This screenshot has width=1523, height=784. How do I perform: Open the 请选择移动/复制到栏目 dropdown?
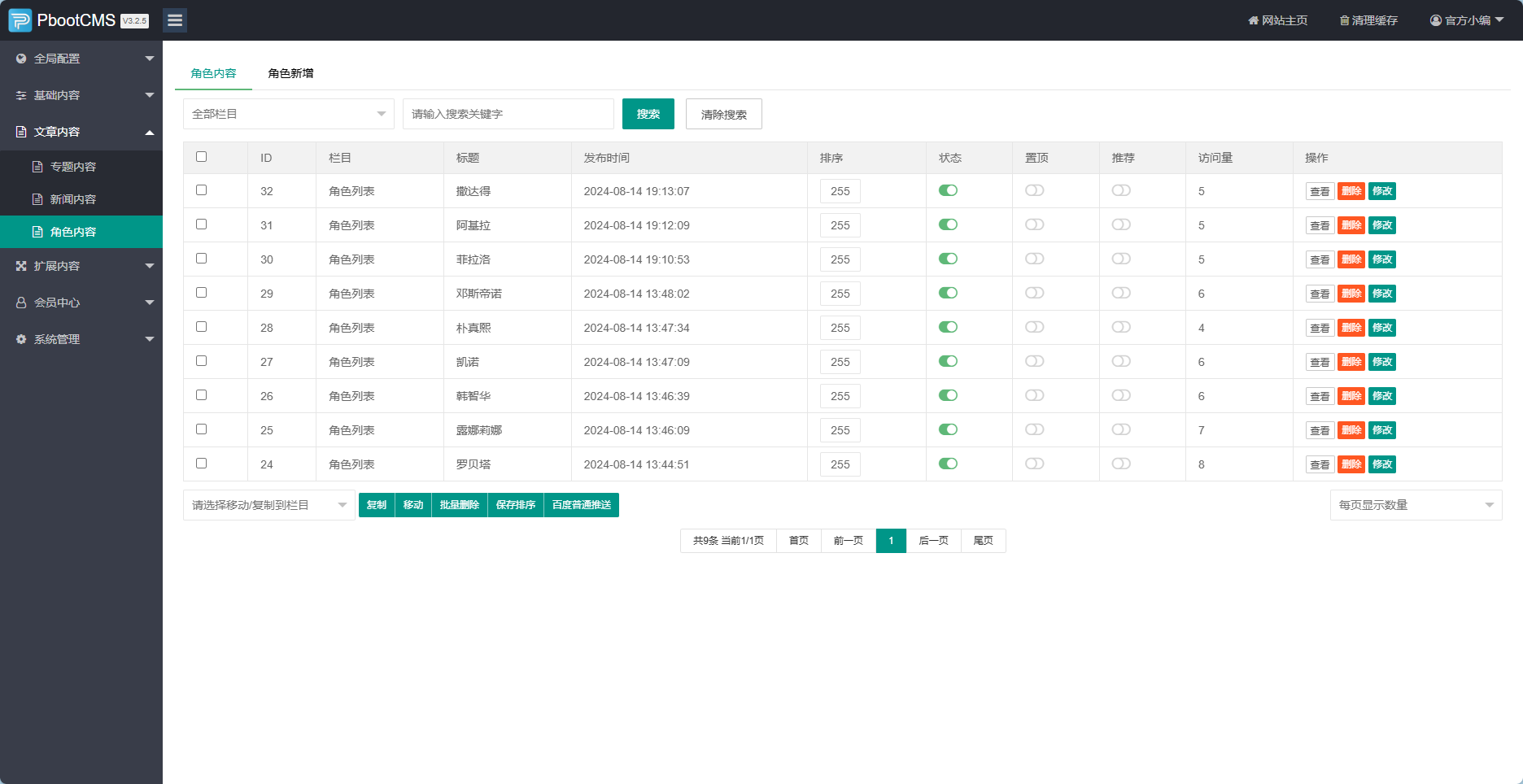coord(269,505)
